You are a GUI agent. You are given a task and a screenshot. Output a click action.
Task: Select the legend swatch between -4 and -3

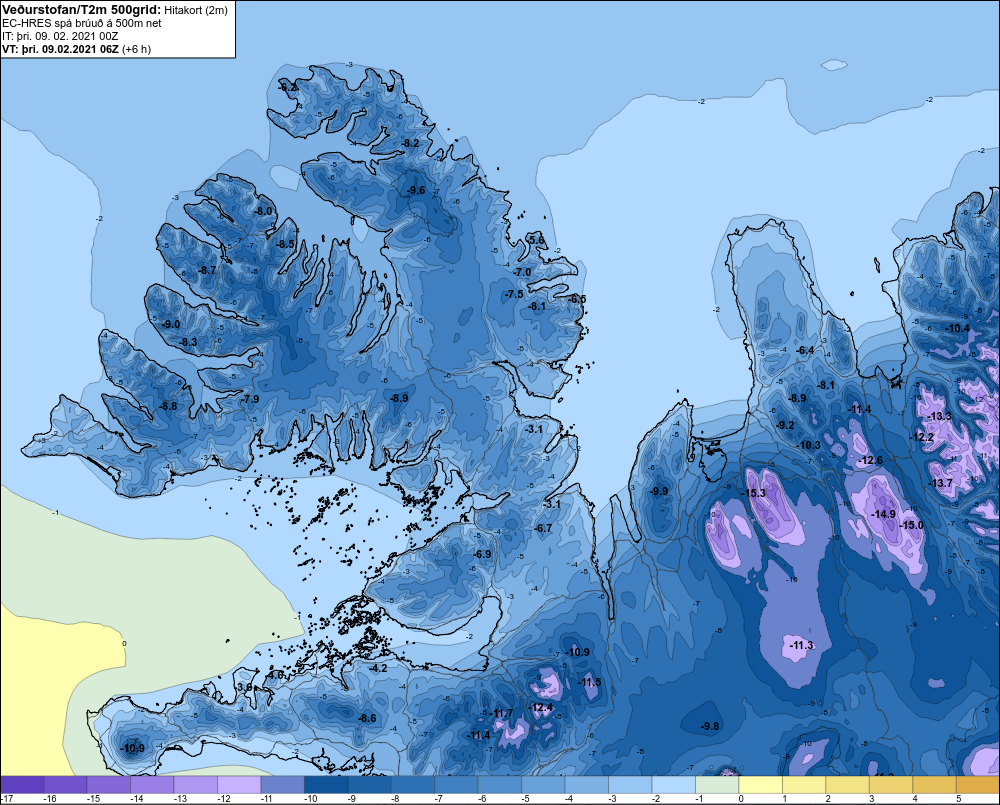tap(587, 785)
